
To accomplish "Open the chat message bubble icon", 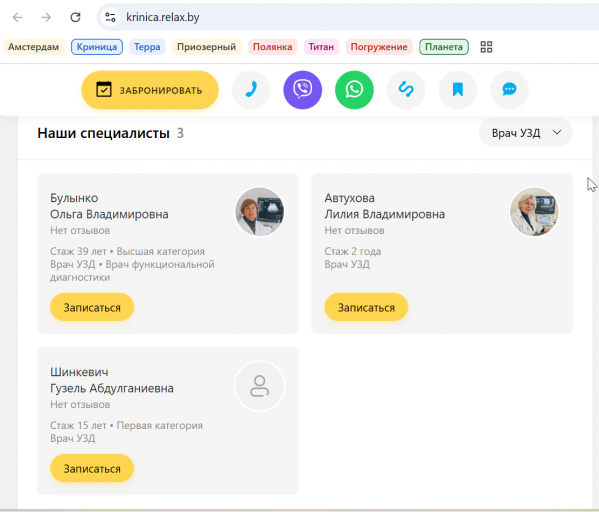I will tap(509, 90).
